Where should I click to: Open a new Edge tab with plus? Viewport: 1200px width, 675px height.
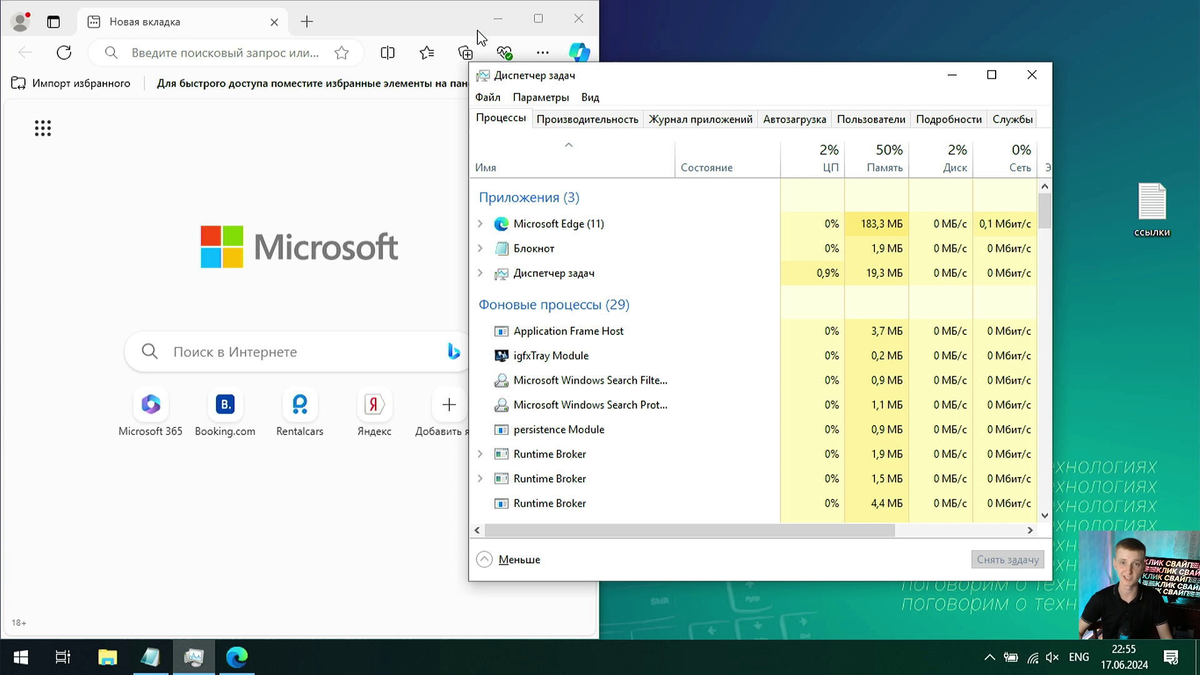pos(307,21)
